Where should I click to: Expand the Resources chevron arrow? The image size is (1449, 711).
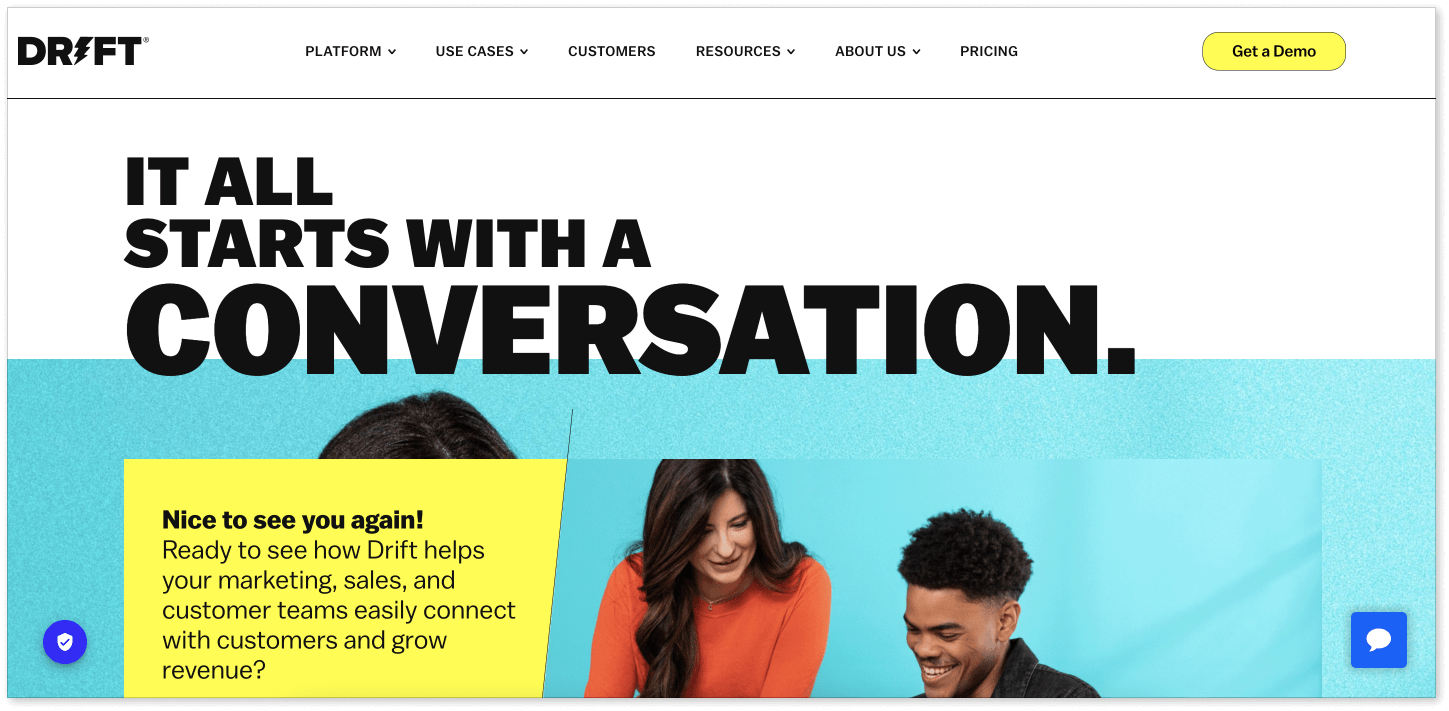791,52
